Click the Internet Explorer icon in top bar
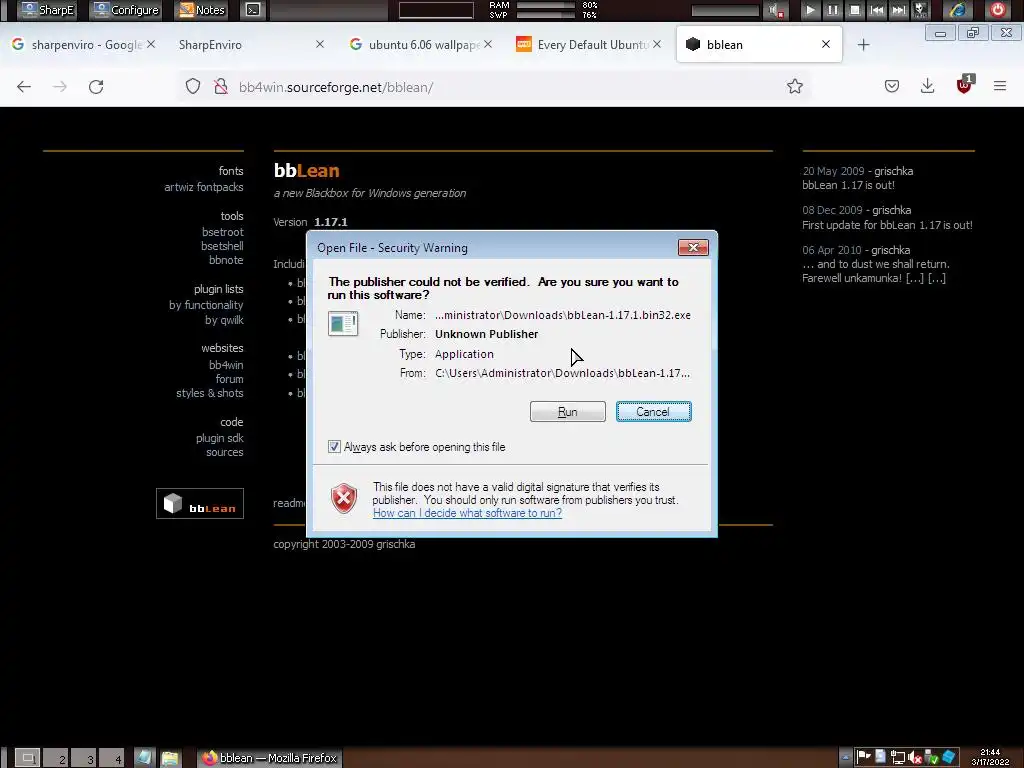The width and height of the screenshot is (1024, 768). 957,10
